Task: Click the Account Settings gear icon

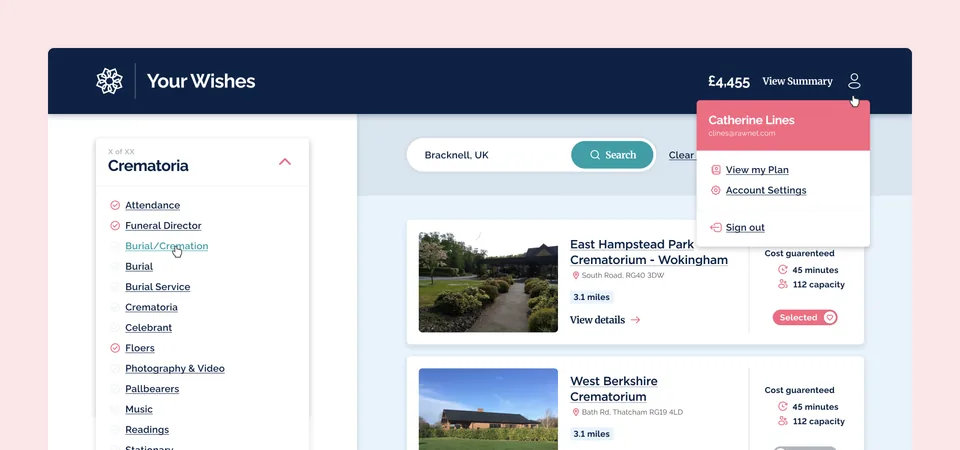Action: [716, 190]
